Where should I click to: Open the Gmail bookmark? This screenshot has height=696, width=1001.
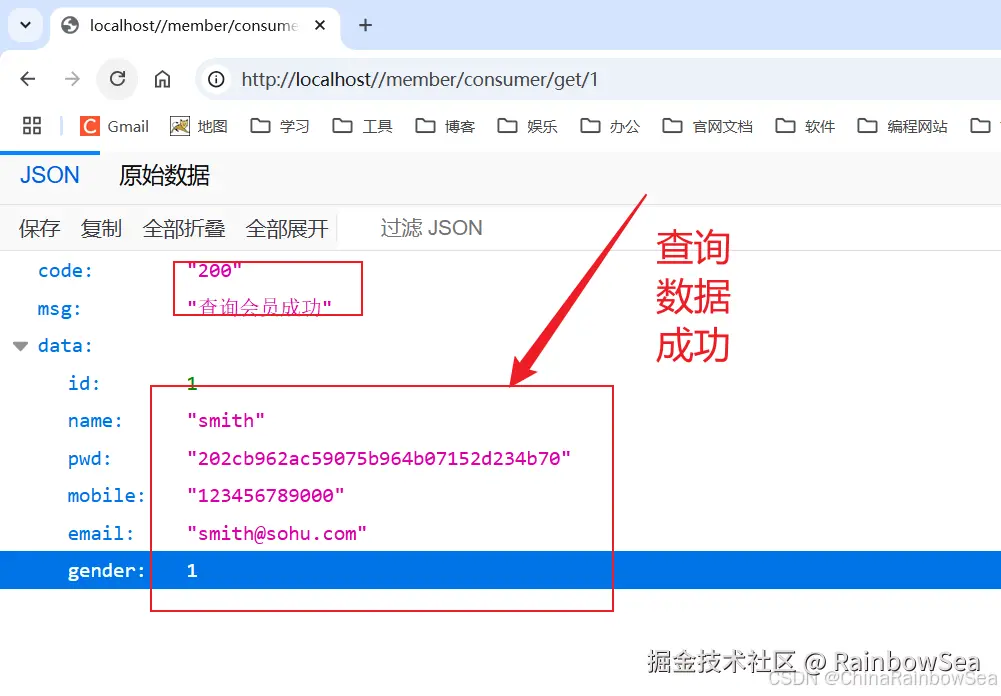click(114, 126)
